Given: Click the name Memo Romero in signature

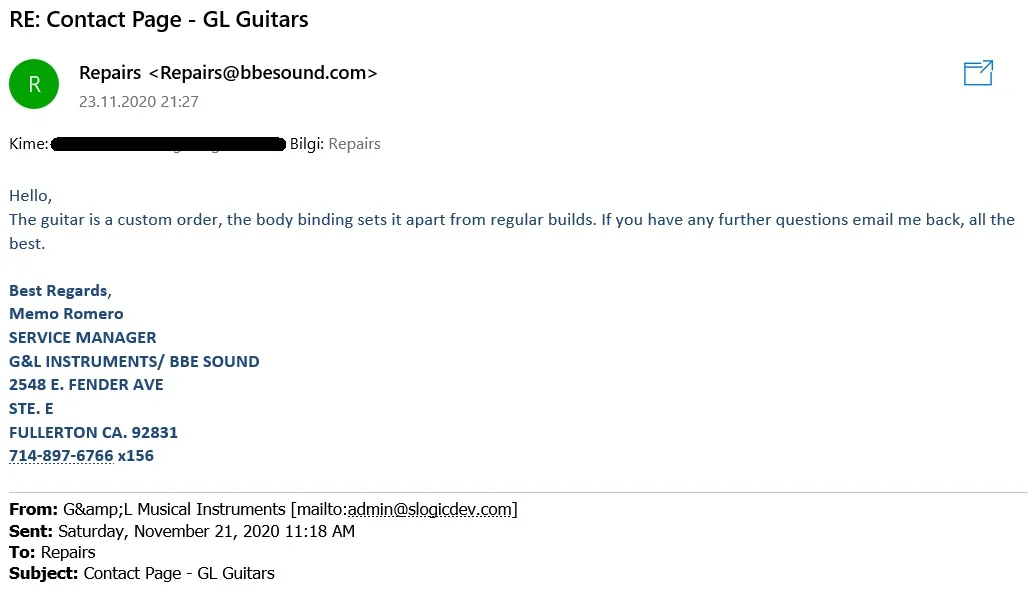Looking at the screenshot, I should click(66, 314).
